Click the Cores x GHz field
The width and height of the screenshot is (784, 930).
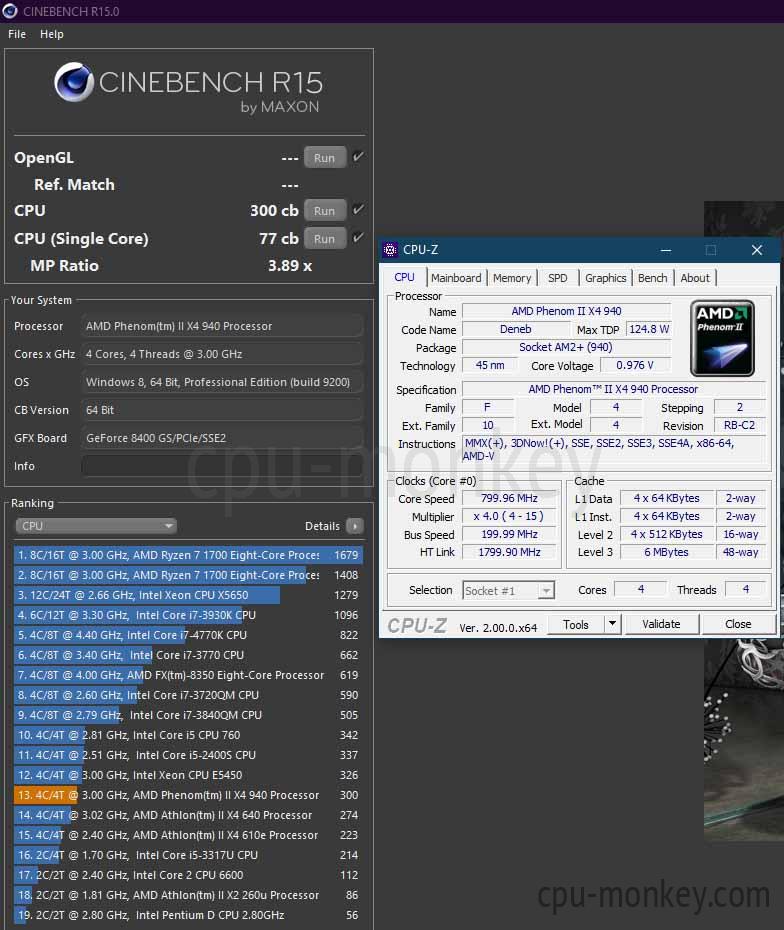(x=222, y=354)
